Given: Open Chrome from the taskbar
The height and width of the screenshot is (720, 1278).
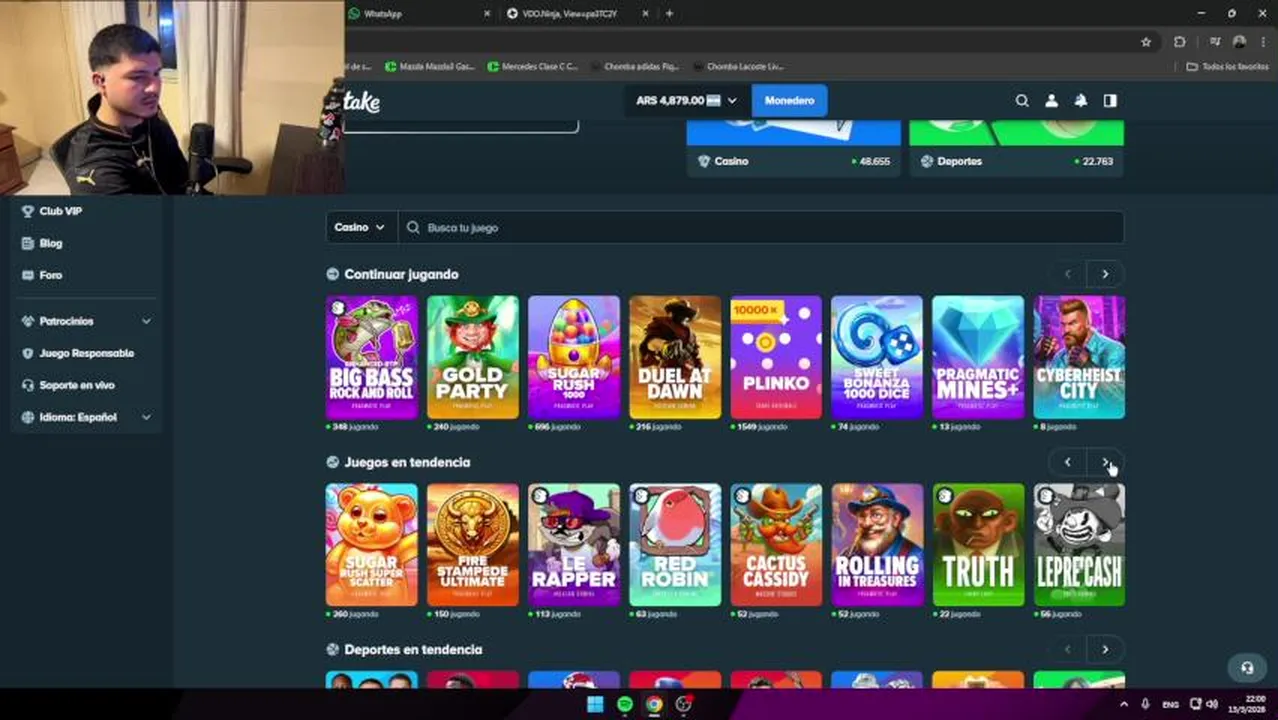Looking at the screenshot, I should coord(654,705).
